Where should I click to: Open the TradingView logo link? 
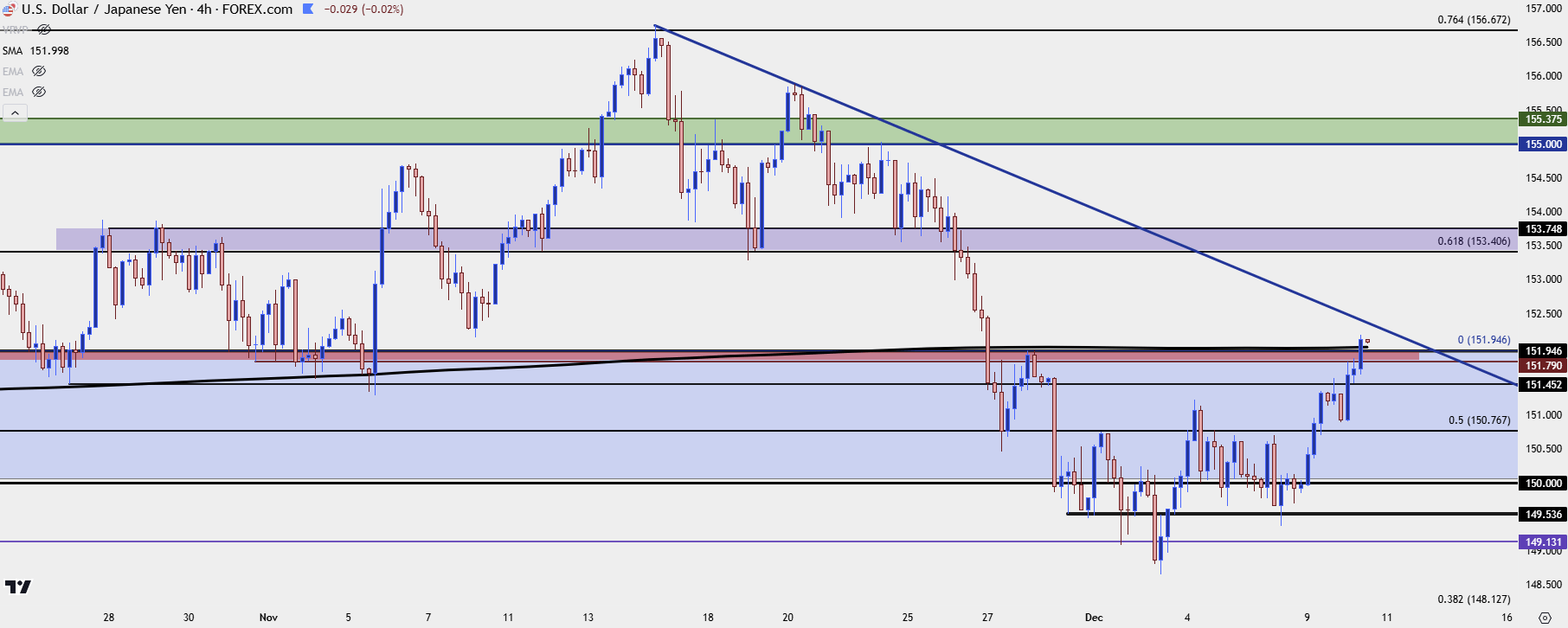[18, 586]
